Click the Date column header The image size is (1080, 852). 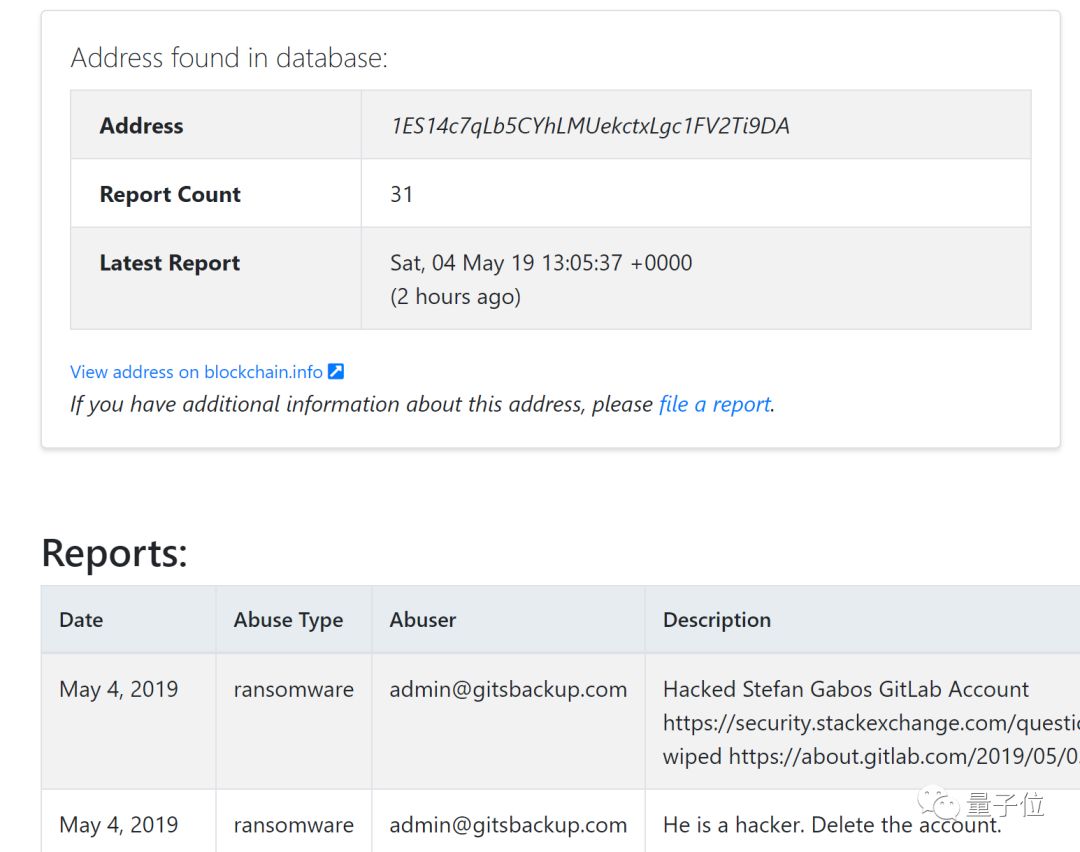tap(81, 620)
